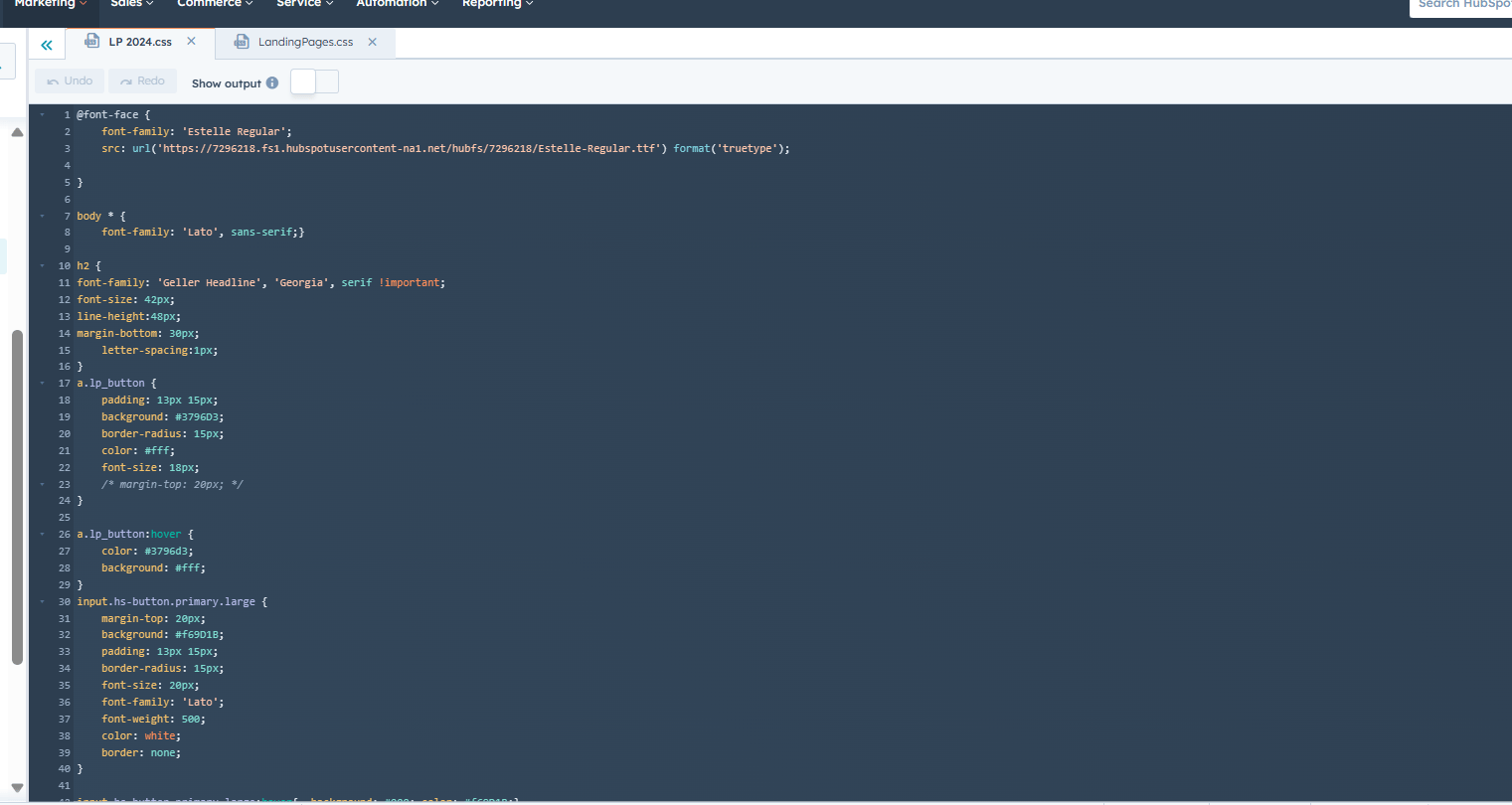1512x805 pixels.
Task: Toggle the Show output switch
Action: click(314, 81)
